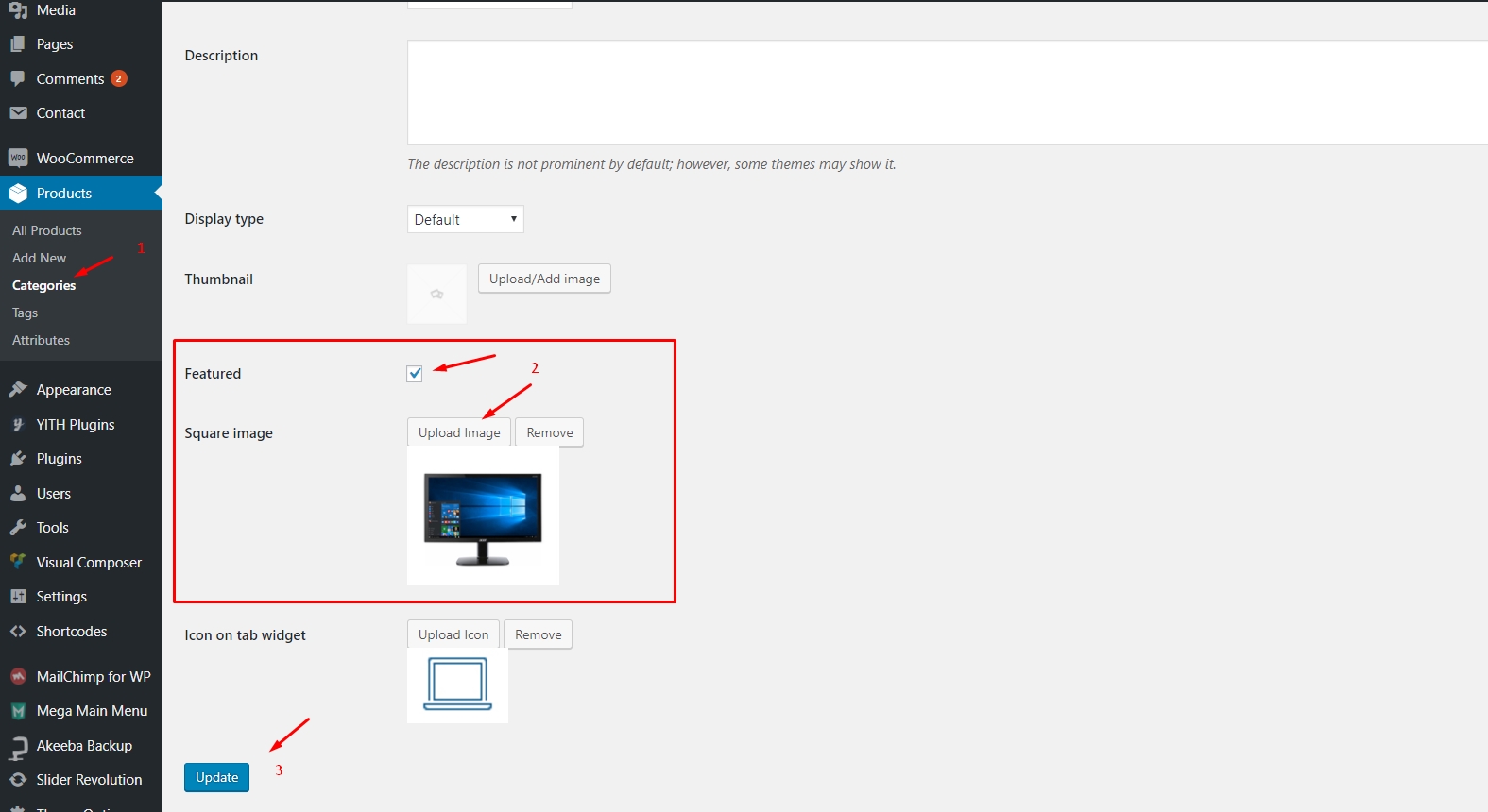Open the Display type dropdown
This screenshot has height=812, width=1488.
[x=465, y=219]
